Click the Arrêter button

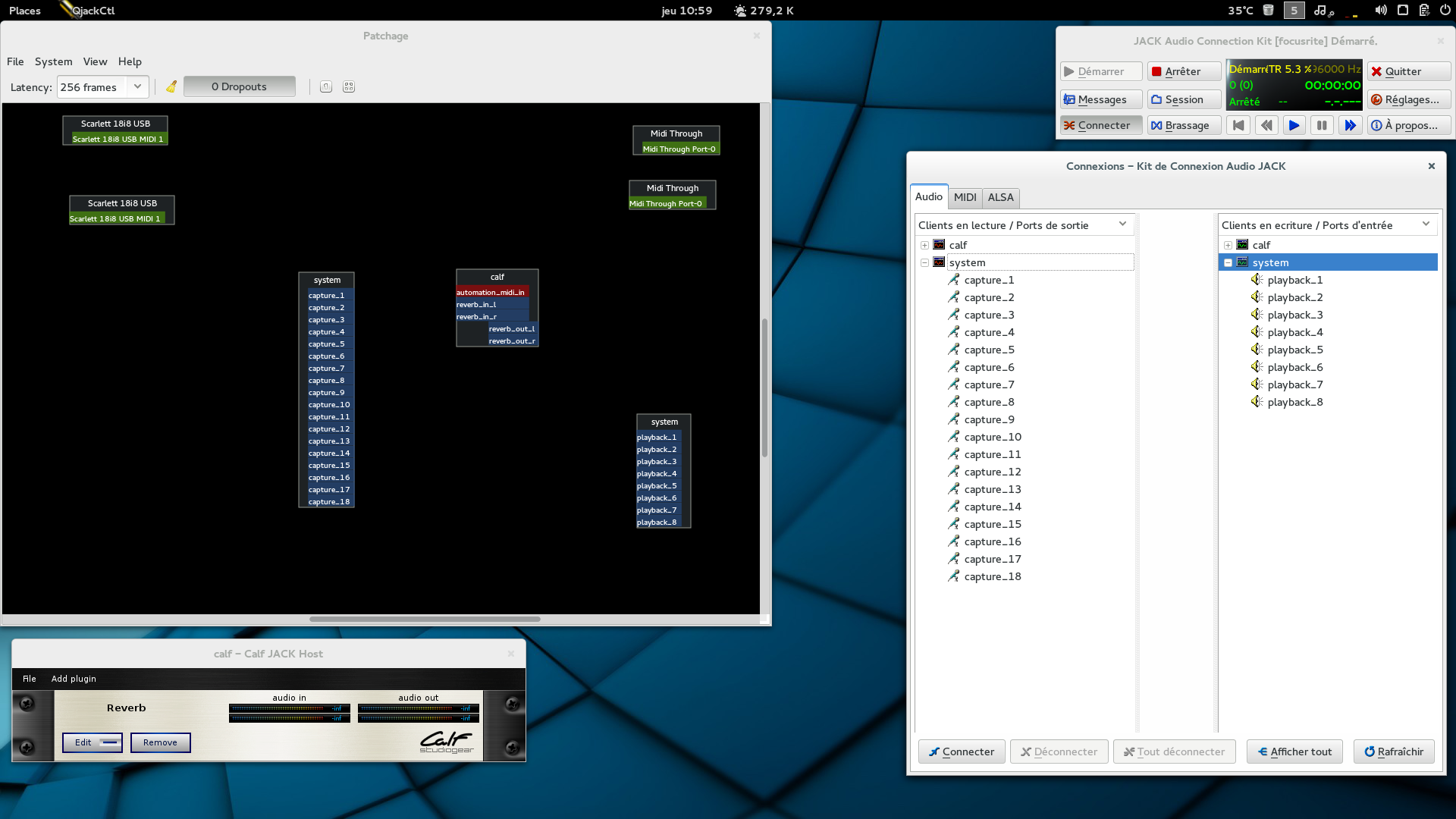coord(1183,71)
